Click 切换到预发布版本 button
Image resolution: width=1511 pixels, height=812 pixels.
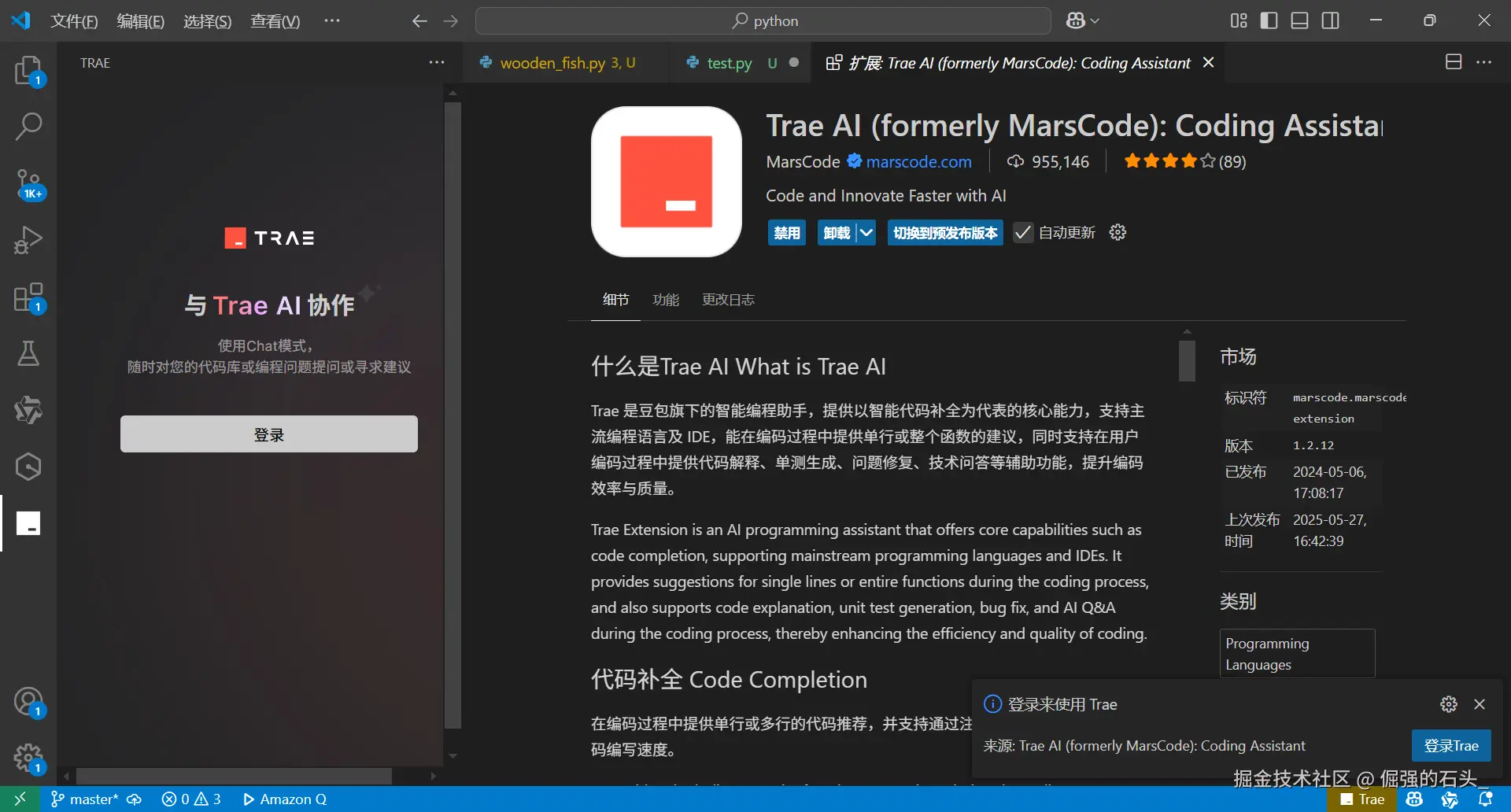(945, 233)
